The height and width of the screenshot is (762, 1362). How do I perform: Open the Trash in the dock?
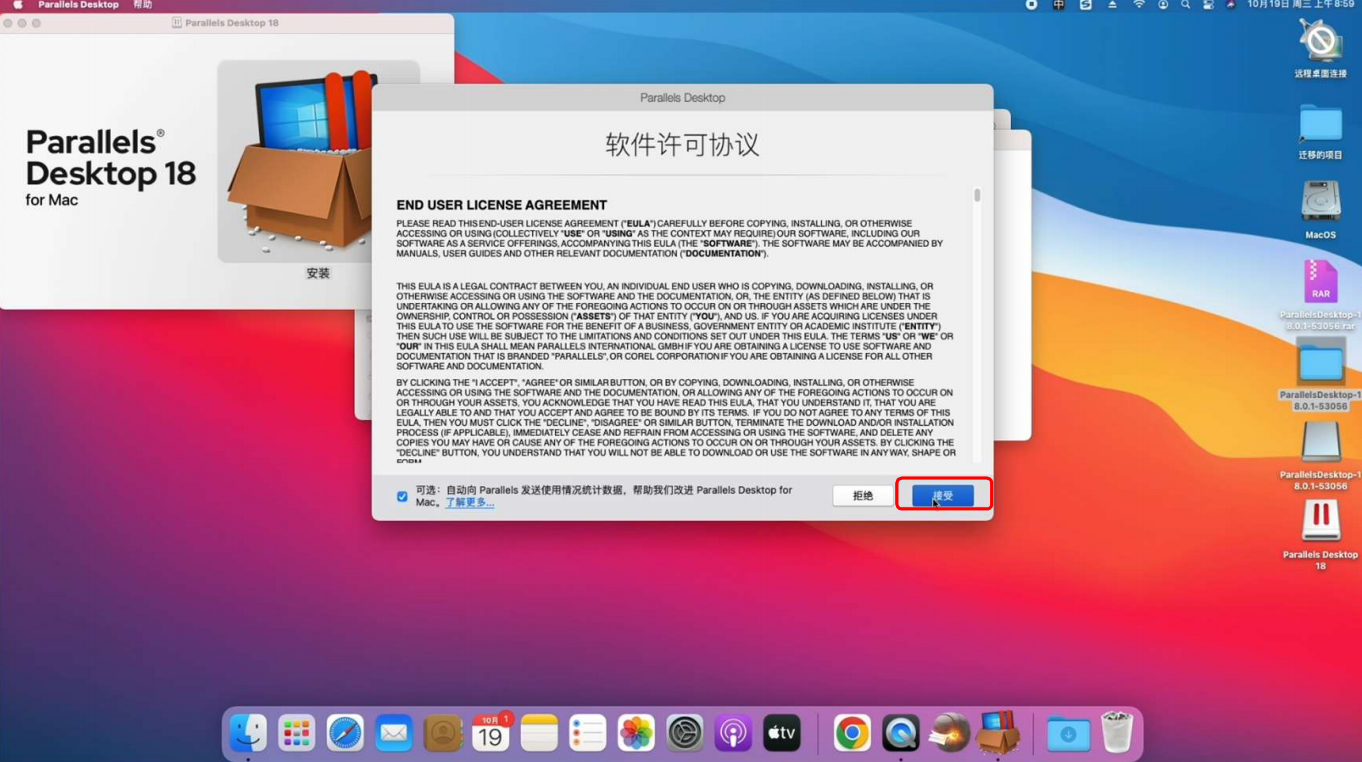(x=1117, y=733)
